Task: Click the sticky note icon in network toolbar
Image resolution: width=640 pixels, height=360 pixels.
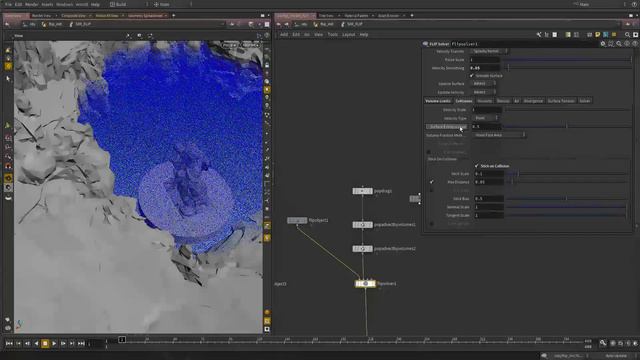Action: pyautogui.click(x=598, y=35)
